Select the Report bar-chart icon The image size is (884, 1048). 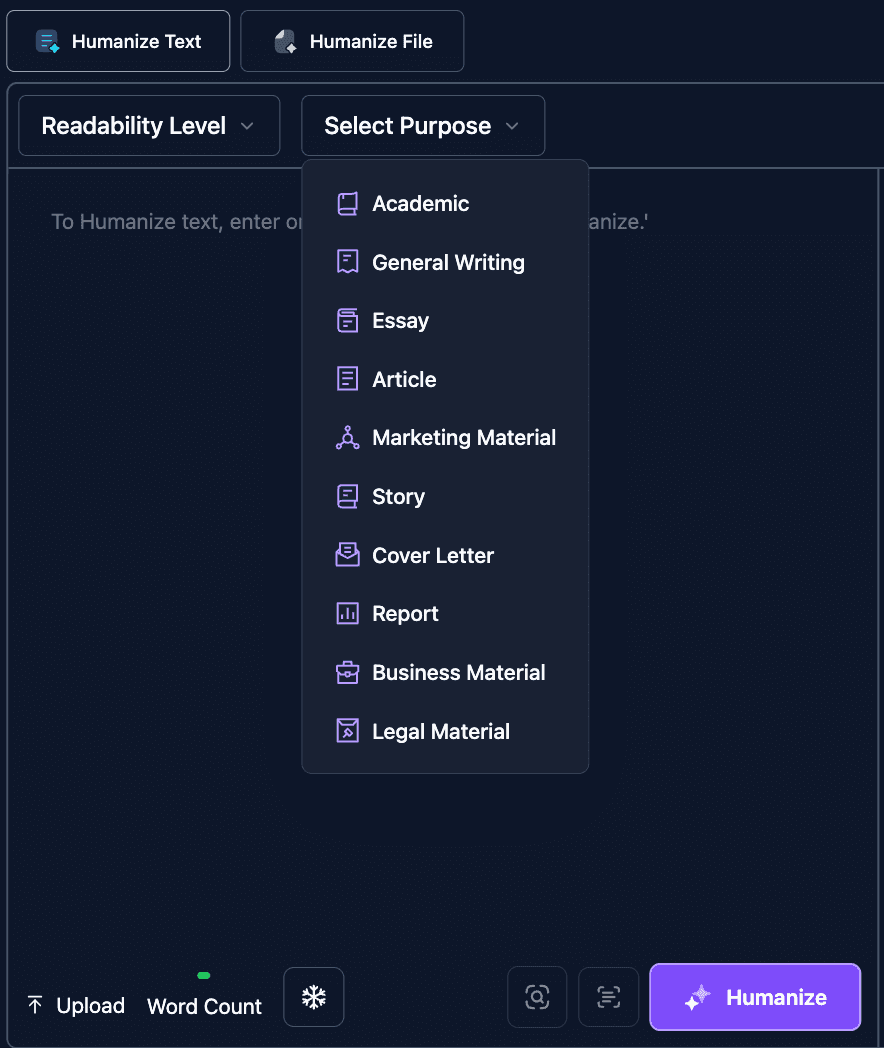click(x=347, y=613)
